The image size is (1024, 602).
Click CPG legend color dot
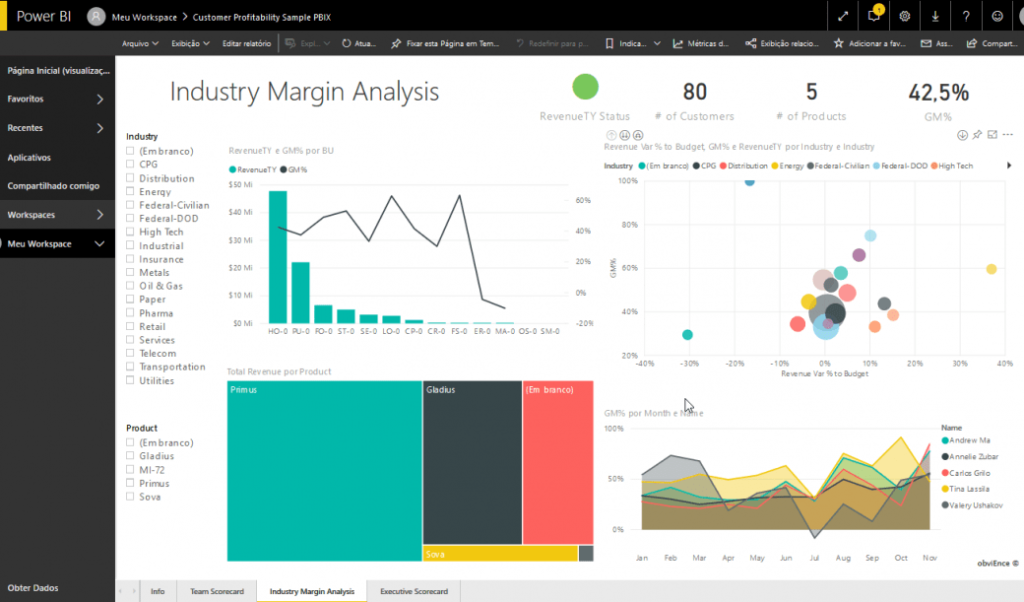point(696,166)
